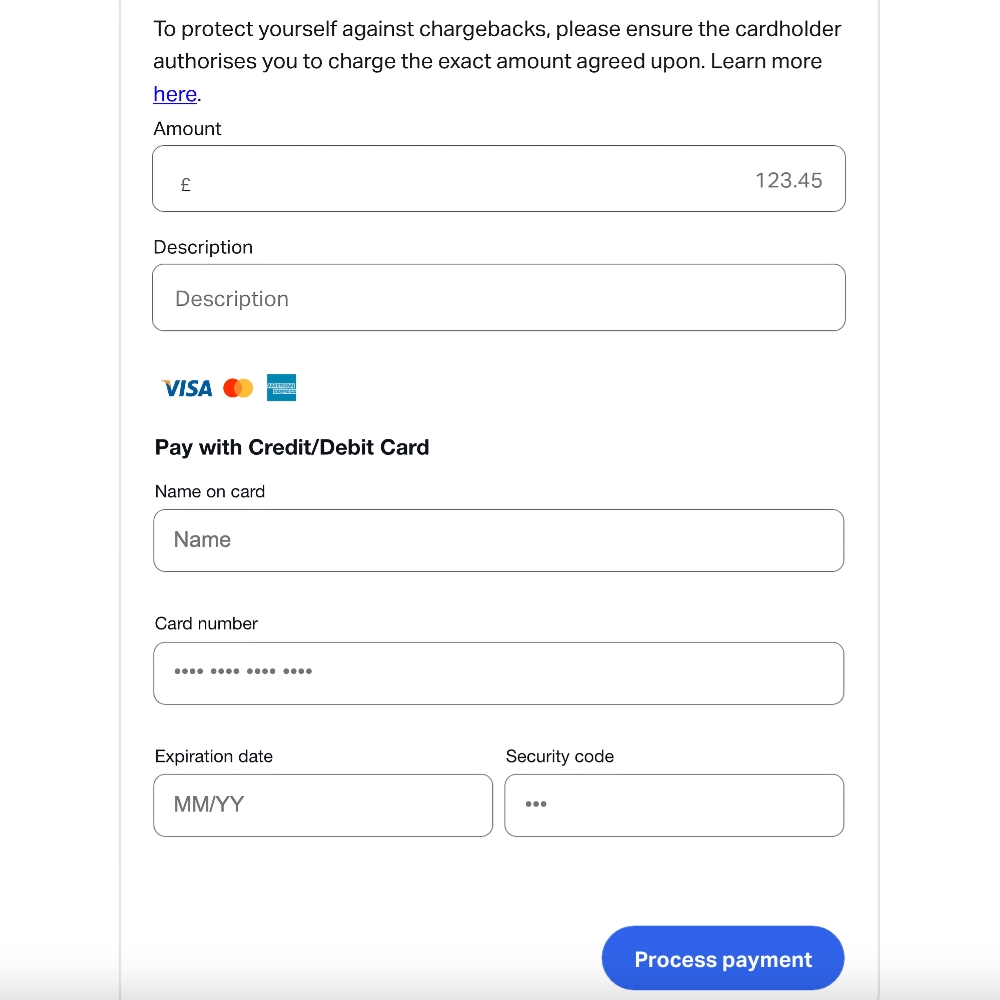Select the Description text box

[x=499, y=298]
